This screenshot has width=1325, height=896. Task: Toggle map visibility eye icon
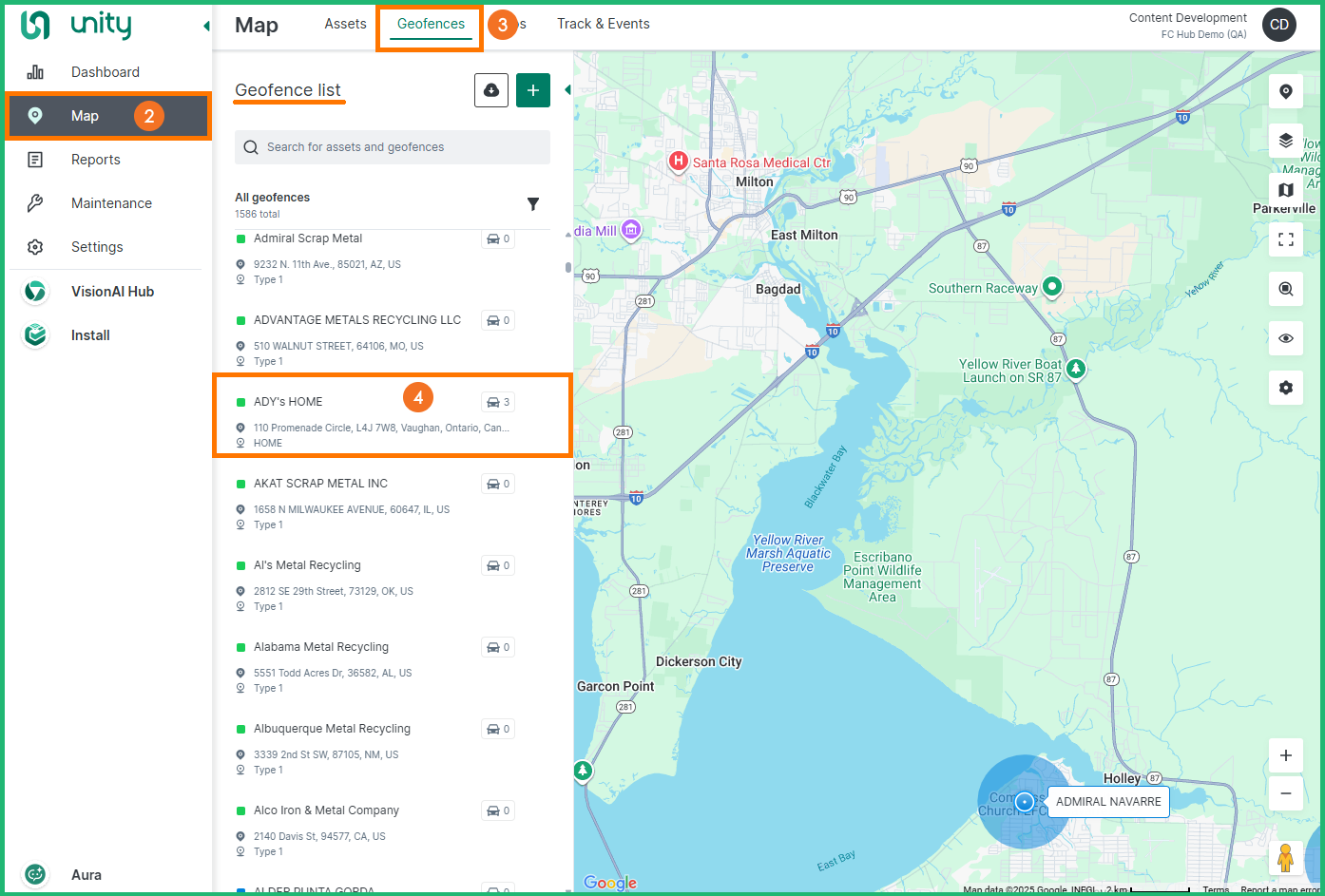(1285, 338)
